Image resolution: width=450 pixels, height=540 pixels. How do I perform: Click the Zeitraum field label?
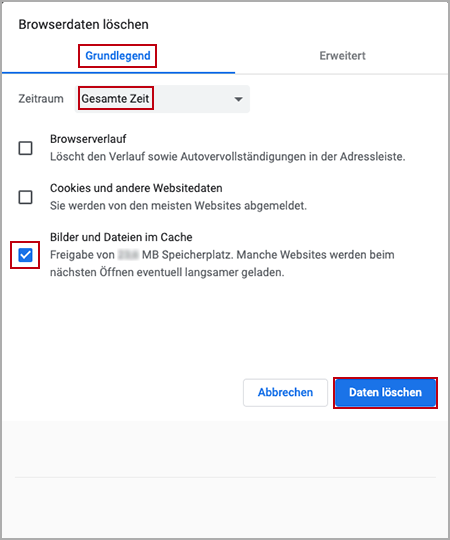click(41, 99)
